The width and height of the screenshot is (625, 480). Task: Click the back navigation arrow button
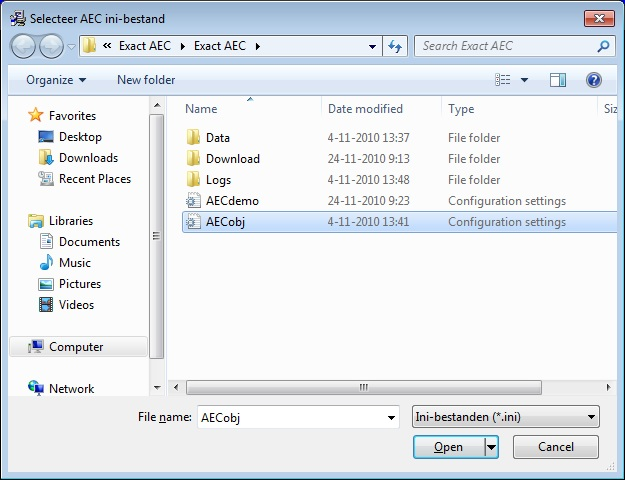click(x=24, y=46)
